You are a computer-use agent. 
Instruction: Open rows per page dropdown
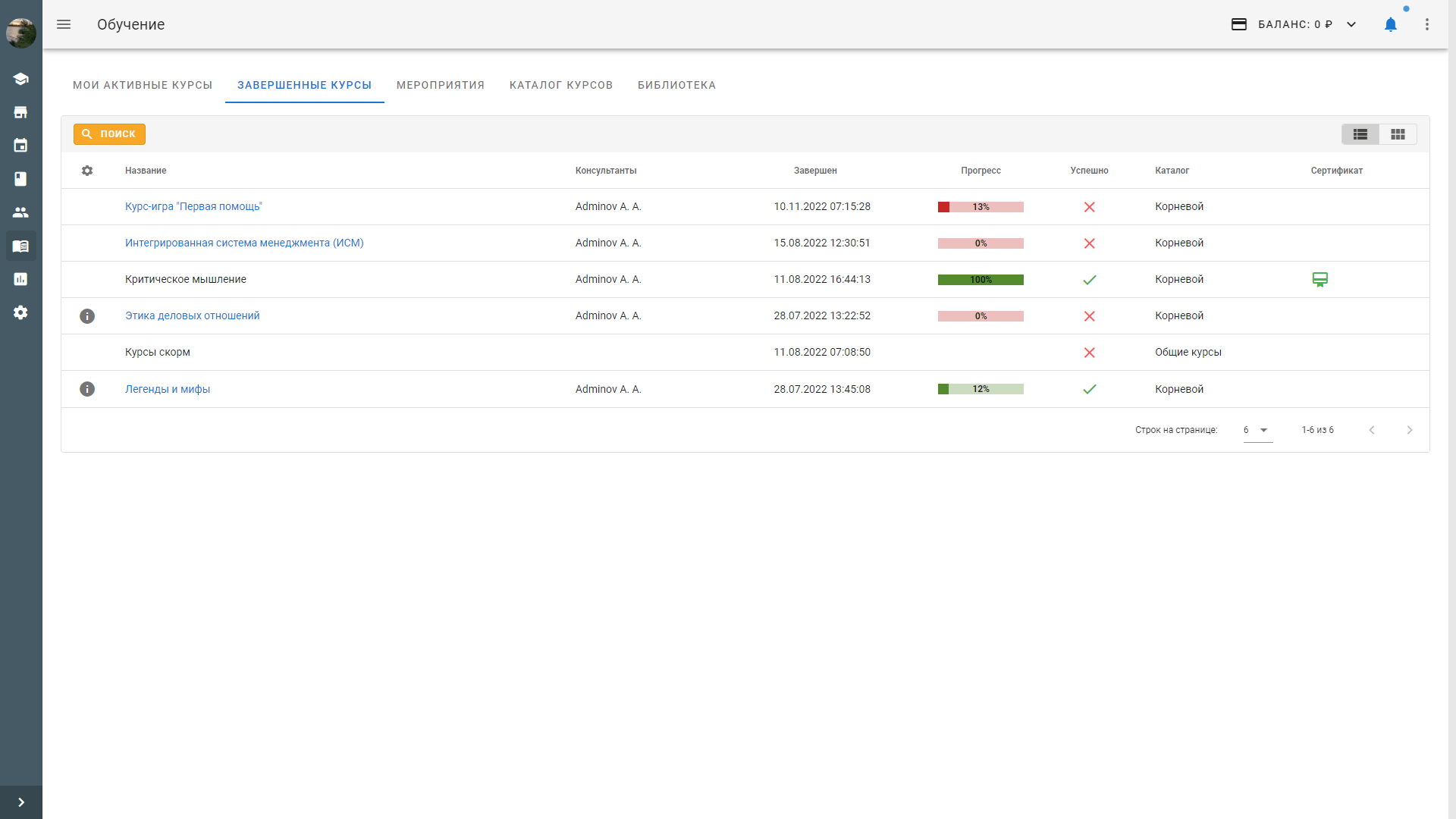coord(1257,430)
